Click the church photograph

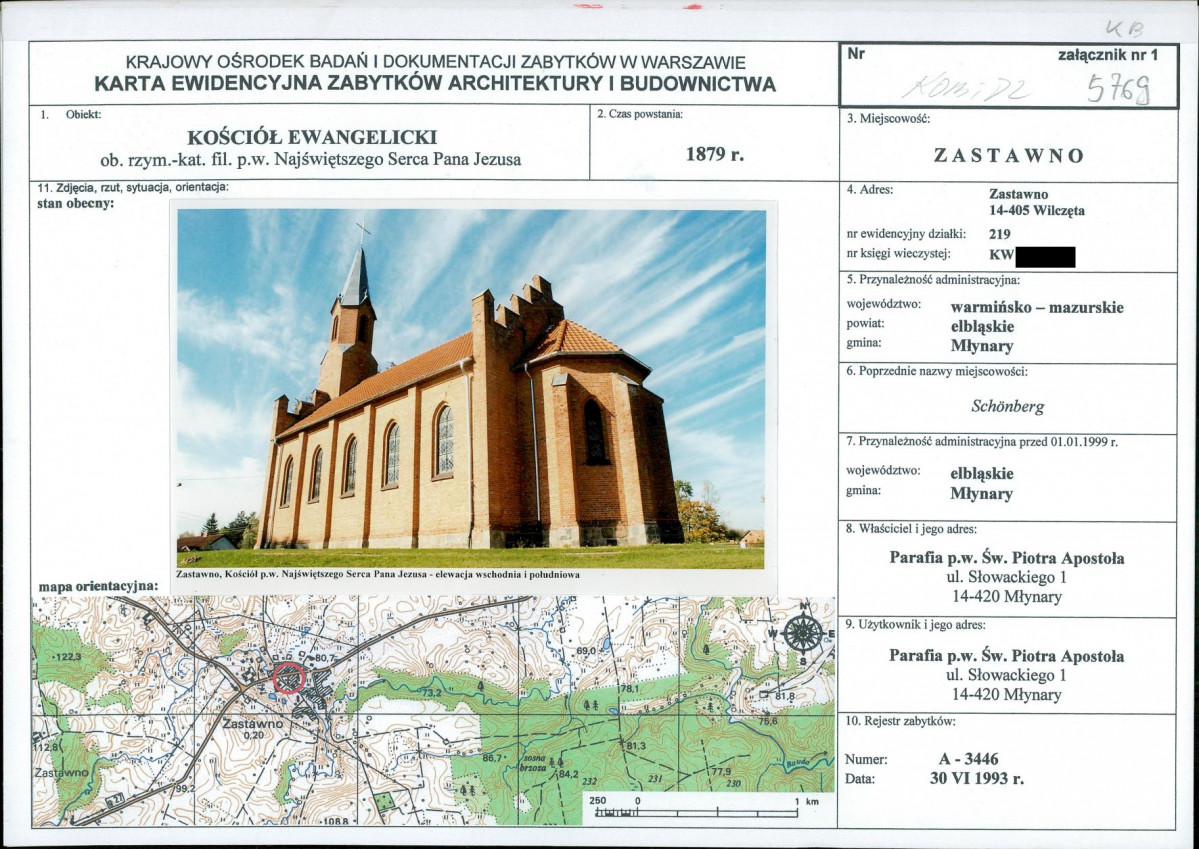click(x=471, y=389)
